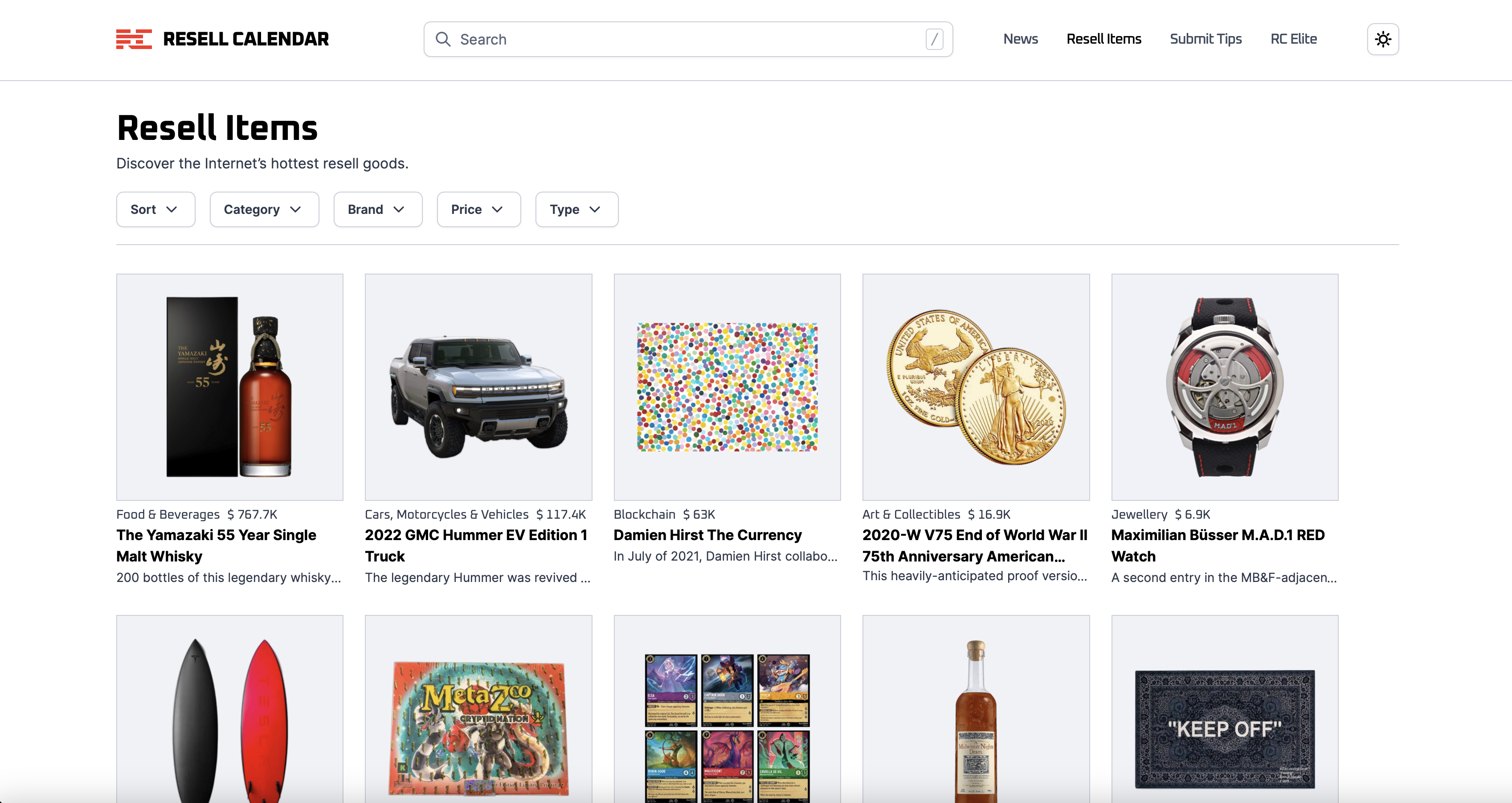The height and width of the screenshot is (803, 1512).
Task: Open the gold American Eagle coins image
Action: pos(976,387)
